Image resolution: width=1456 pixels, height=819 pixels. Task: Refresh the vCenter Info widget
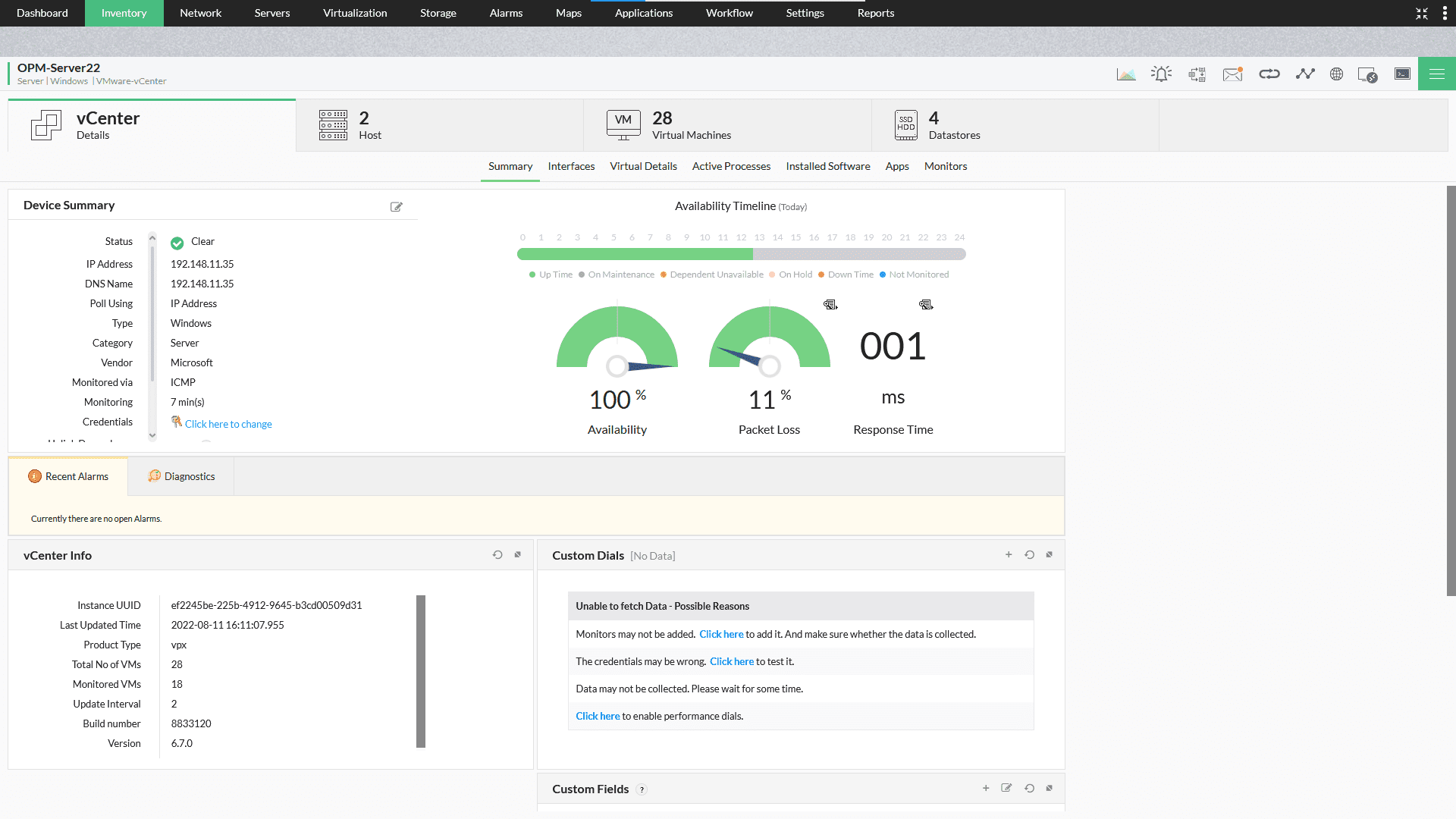point(497,554)
